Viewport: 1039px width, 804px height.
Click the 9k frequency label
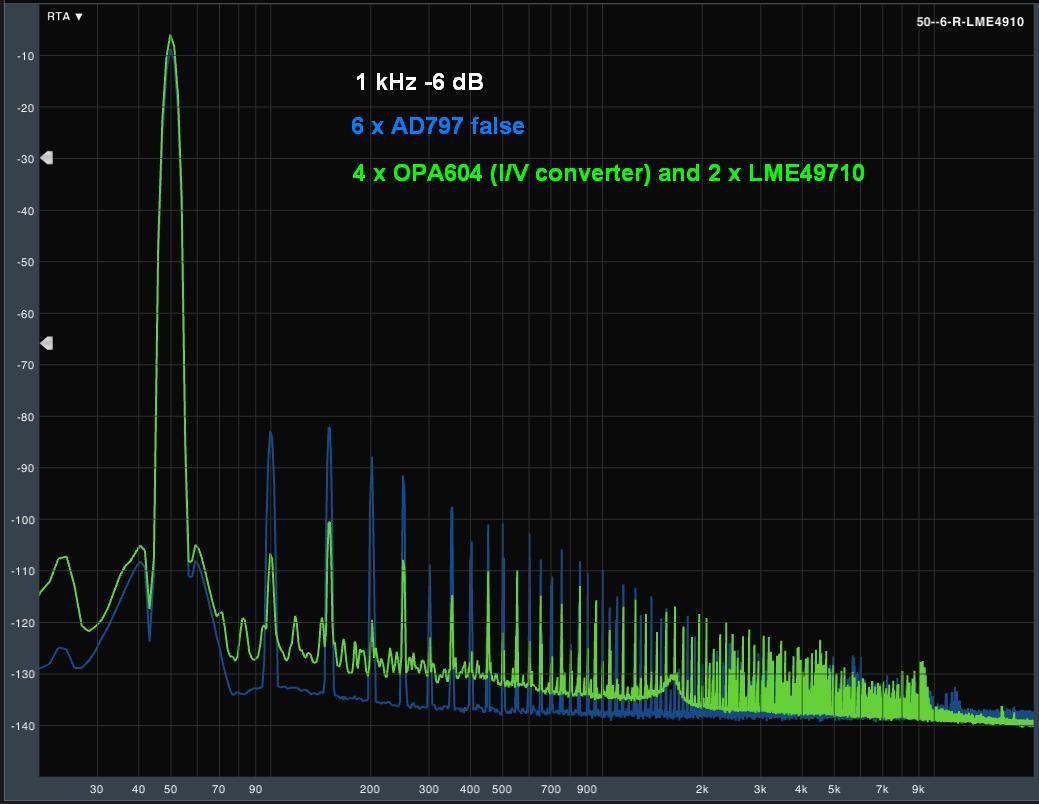[918, 789]
